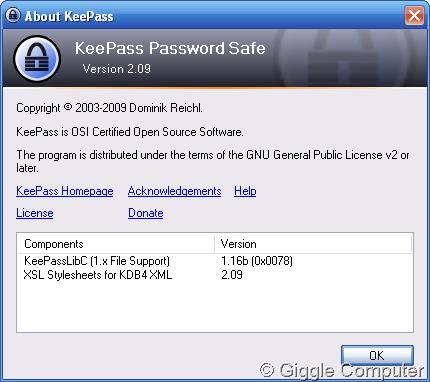This screenshot has height=382, width=430.
Task: Open the KeePass Homepage link
Action: click(x=65, y=191)
